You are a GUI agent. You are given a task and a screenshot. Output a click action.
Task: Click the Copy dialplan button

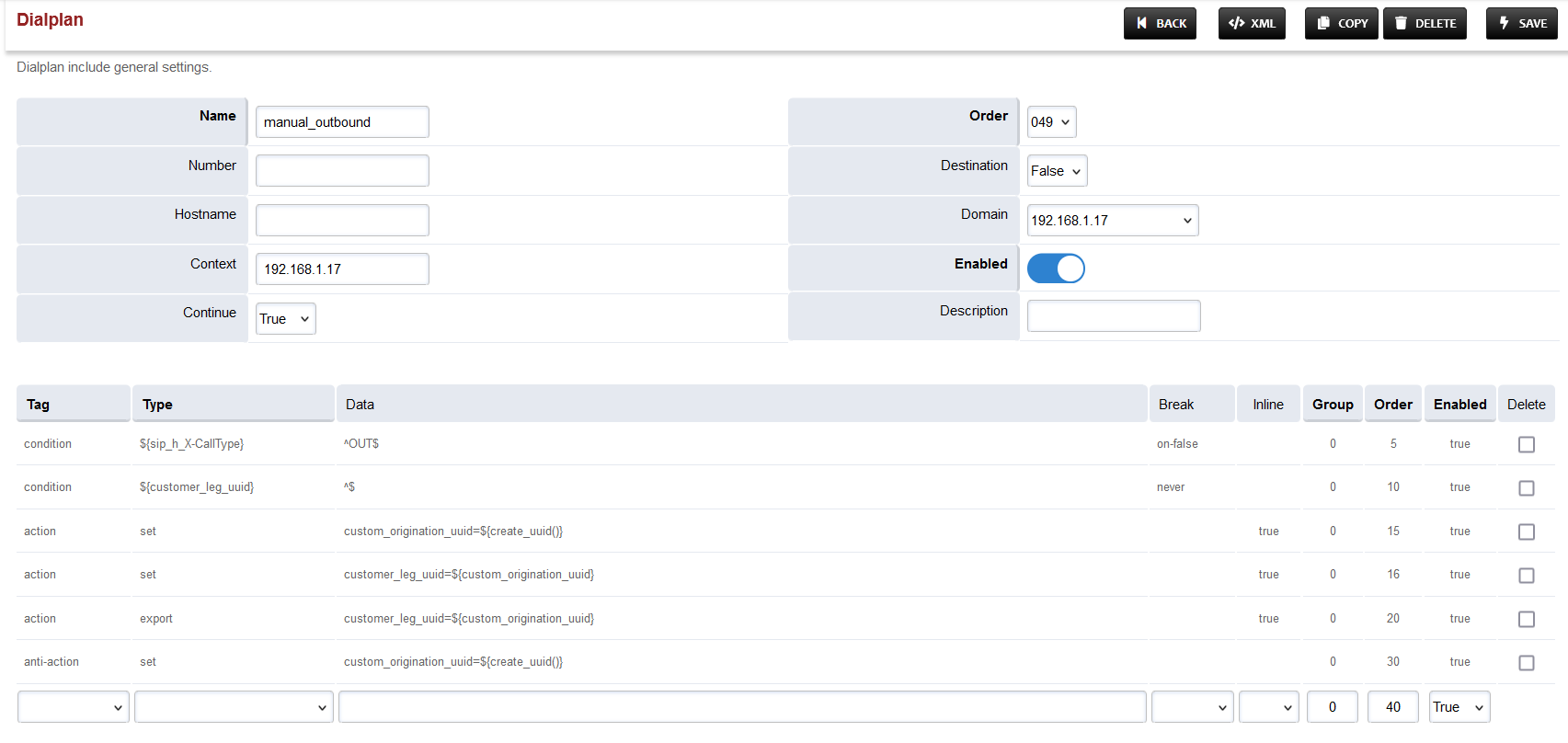[x=1342, y=23]
